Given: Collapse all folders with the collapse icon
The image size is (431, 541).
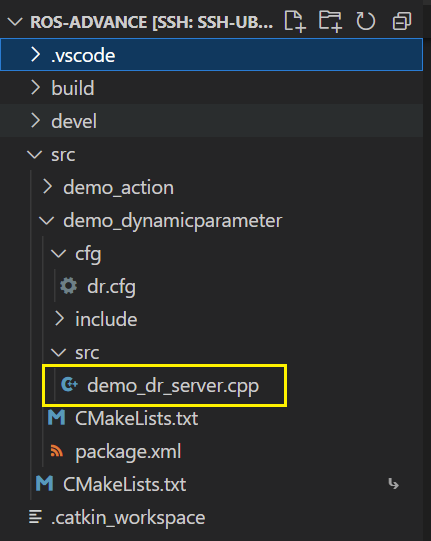Looking at the screenshot, I should [x=402, y=21].
